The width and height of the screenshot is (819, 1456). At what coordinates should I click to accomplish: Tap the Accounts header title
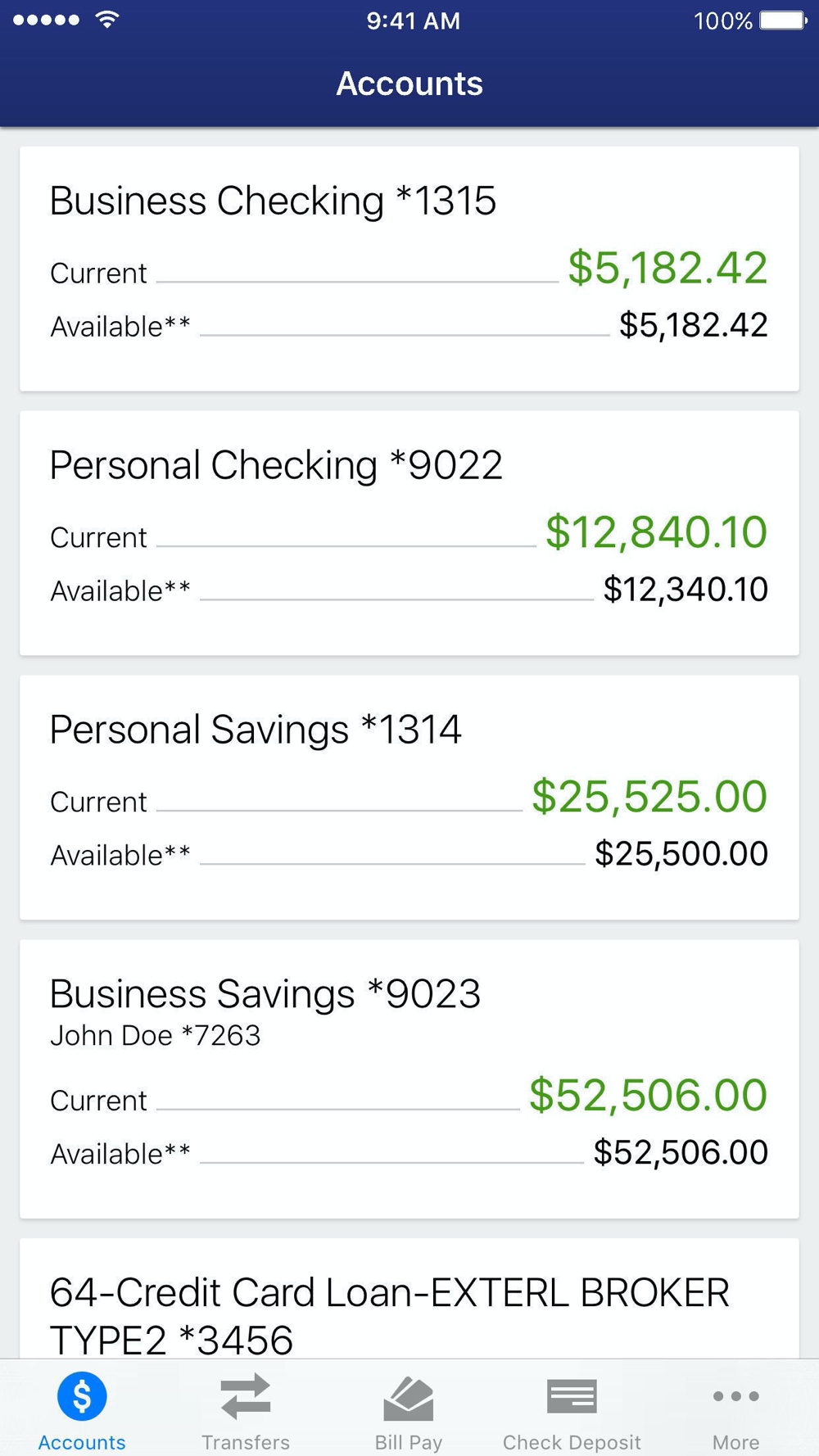pos(409,84)
